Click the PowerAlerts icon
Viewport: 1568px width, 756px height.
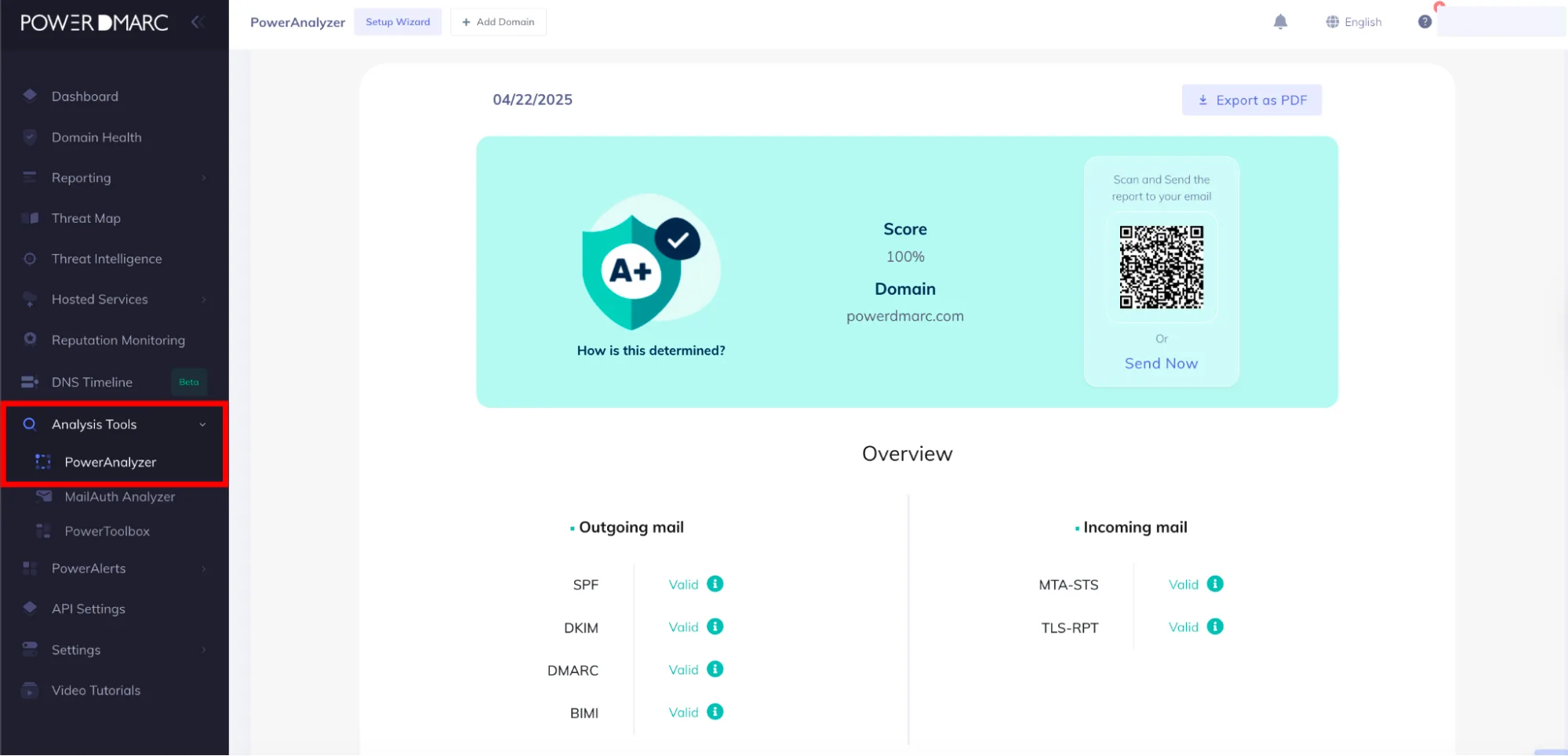click(x=30, y=568)
